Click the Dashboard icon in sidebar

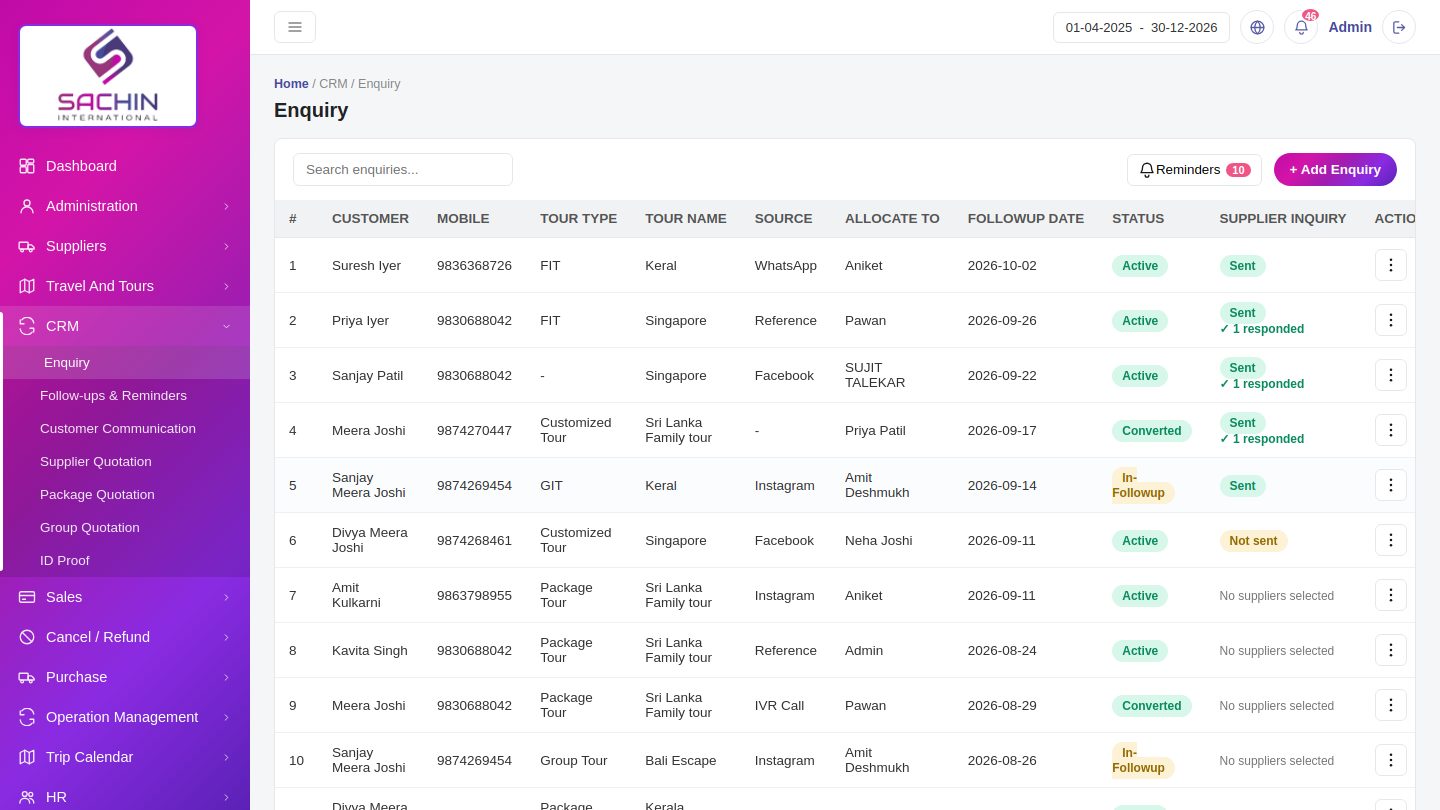coord(27,166)
